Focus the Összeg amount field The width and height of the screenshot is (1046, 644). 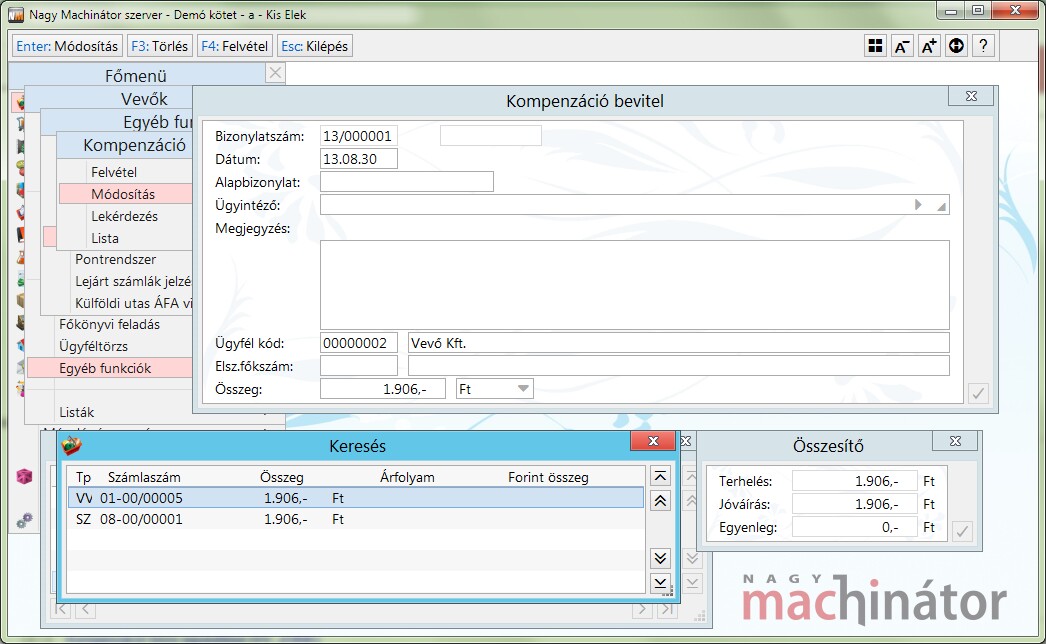click(383, 388)
